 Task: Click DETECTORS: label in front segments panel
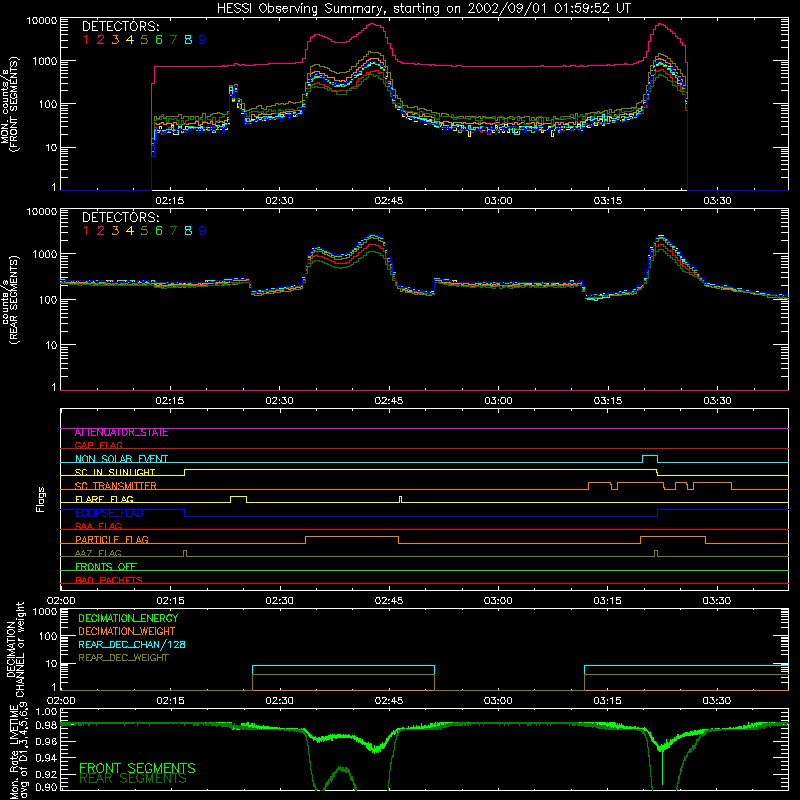coord(120,26)
